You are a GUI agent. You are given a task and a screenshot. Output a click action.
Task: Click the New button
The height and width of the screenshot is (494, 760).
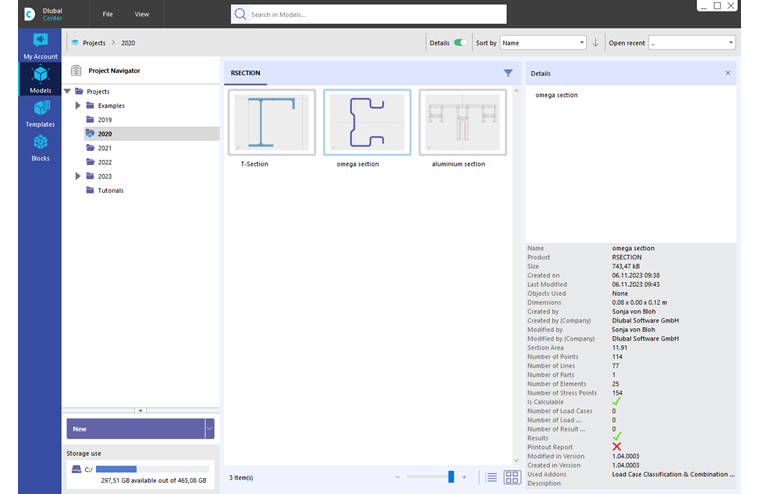(136, 429)
